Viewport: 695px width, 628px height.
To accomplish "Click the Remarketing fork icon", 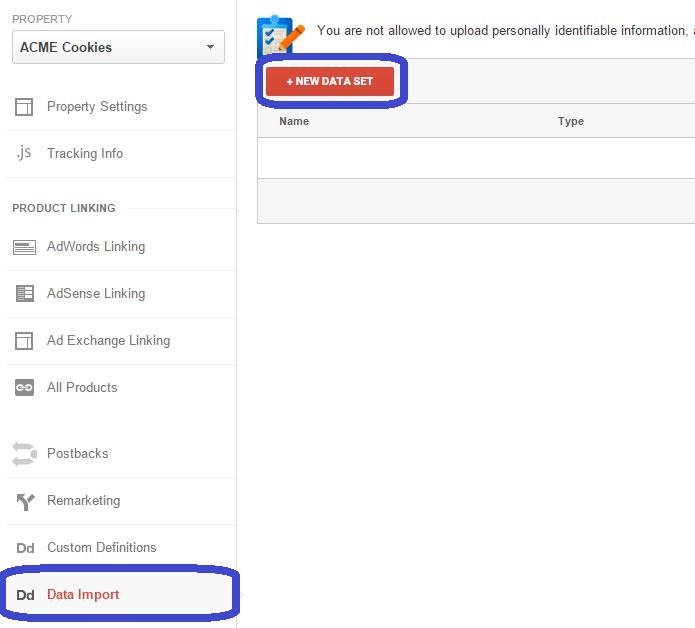I will click(x=25, y=502).
